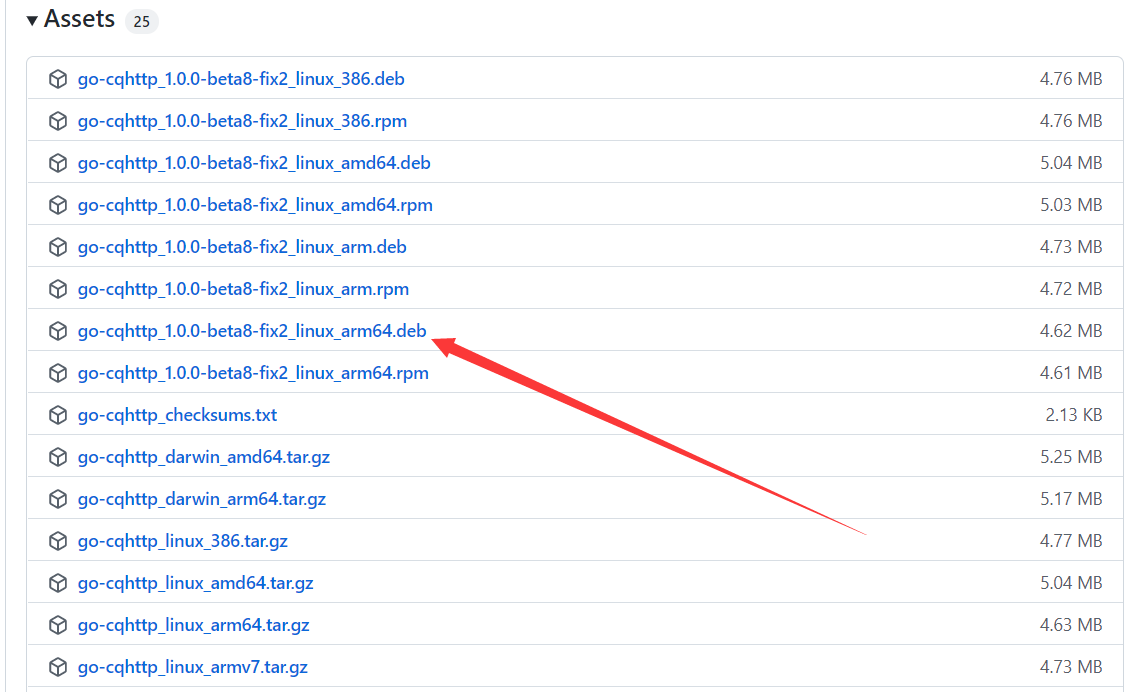Image resolution: width=1140 pixels, height=692 pixels.
Task: Download go-cqhttp_1.0.0-beta8-fix2_linux_arm64.deb
Action: (x=252, y=331)
